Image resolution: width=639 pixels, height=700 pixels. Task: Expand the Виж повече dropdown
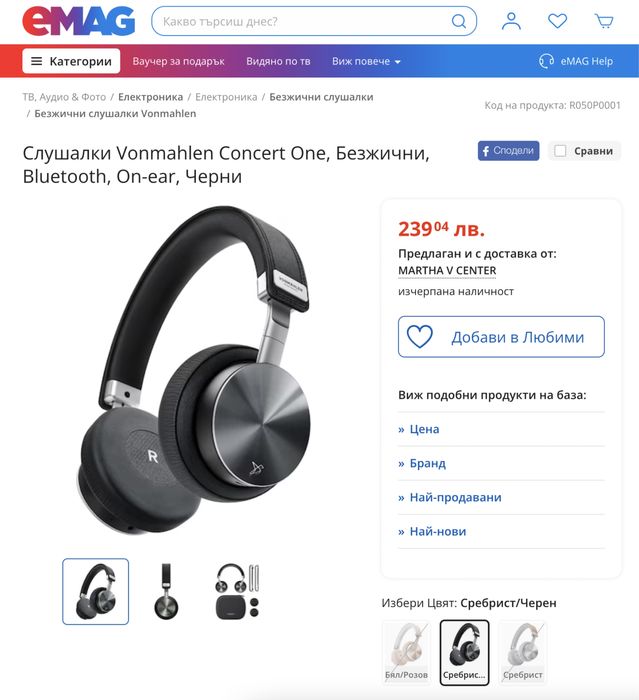(x=366, y=61)
